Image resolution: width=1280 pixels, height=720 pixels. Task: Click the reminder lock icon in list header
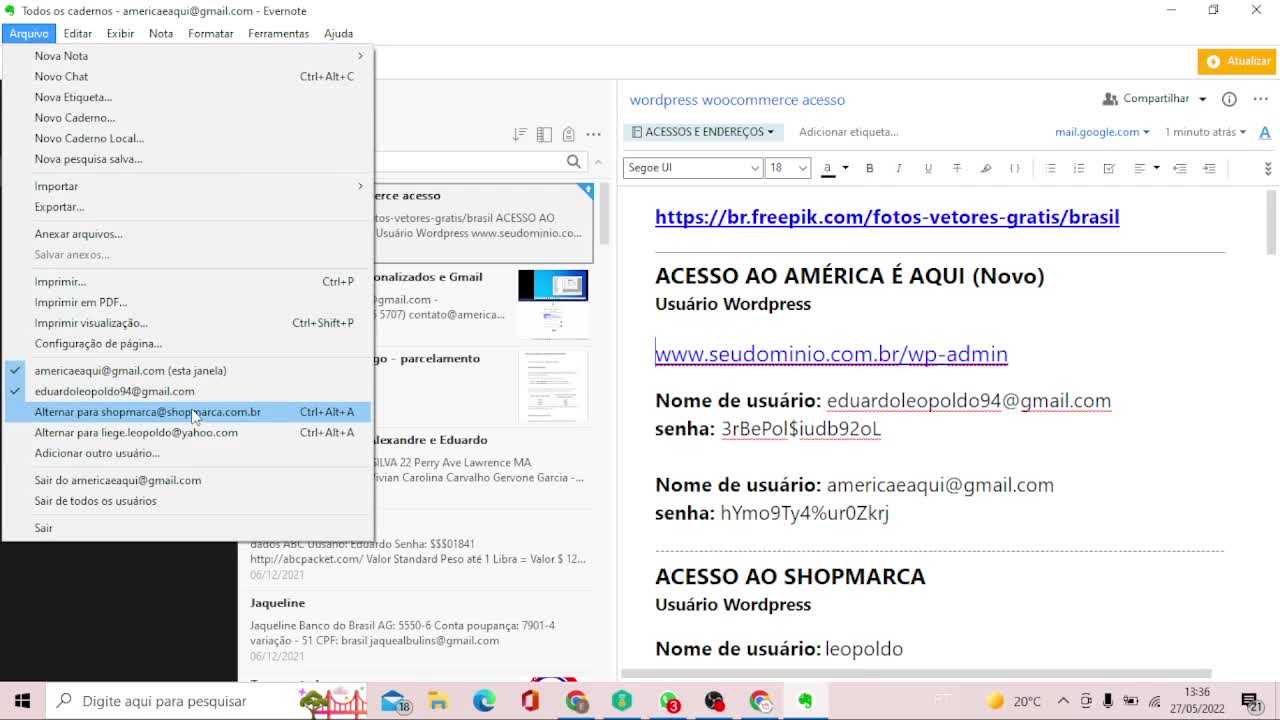point(568,134)
